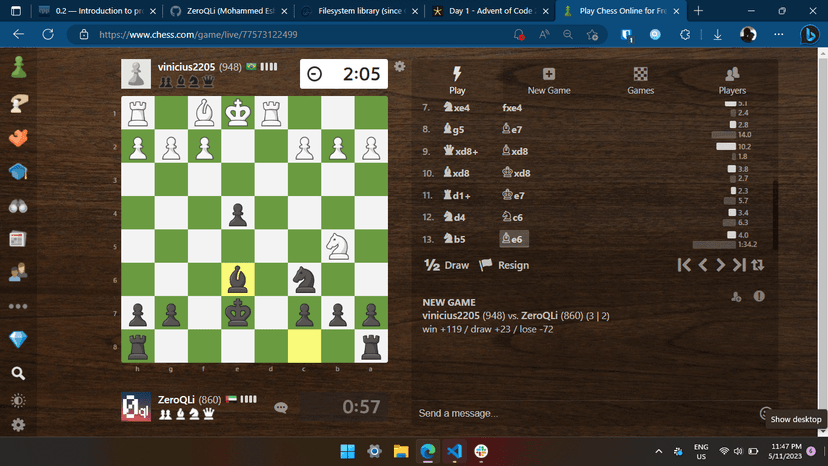Click the Send a message input field

[580, 413]
